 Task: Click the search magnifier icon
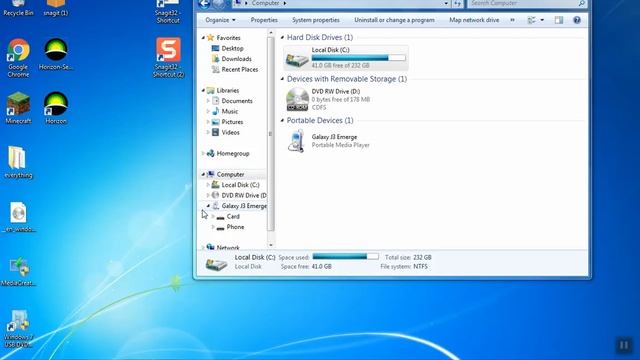pyautogui.click(x=582, y=3)
